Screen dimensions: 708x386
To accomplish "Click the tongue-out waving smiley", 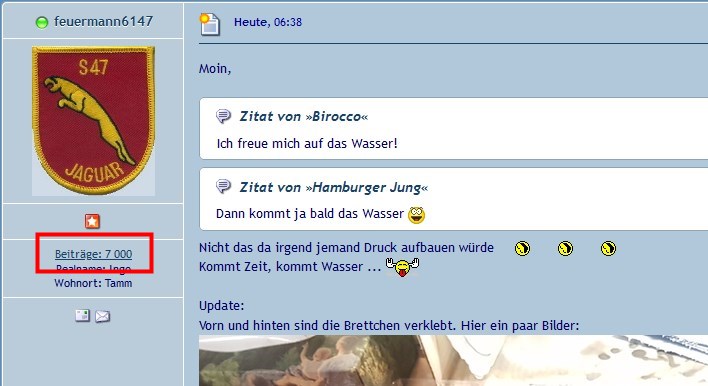I will pos(402,267).
